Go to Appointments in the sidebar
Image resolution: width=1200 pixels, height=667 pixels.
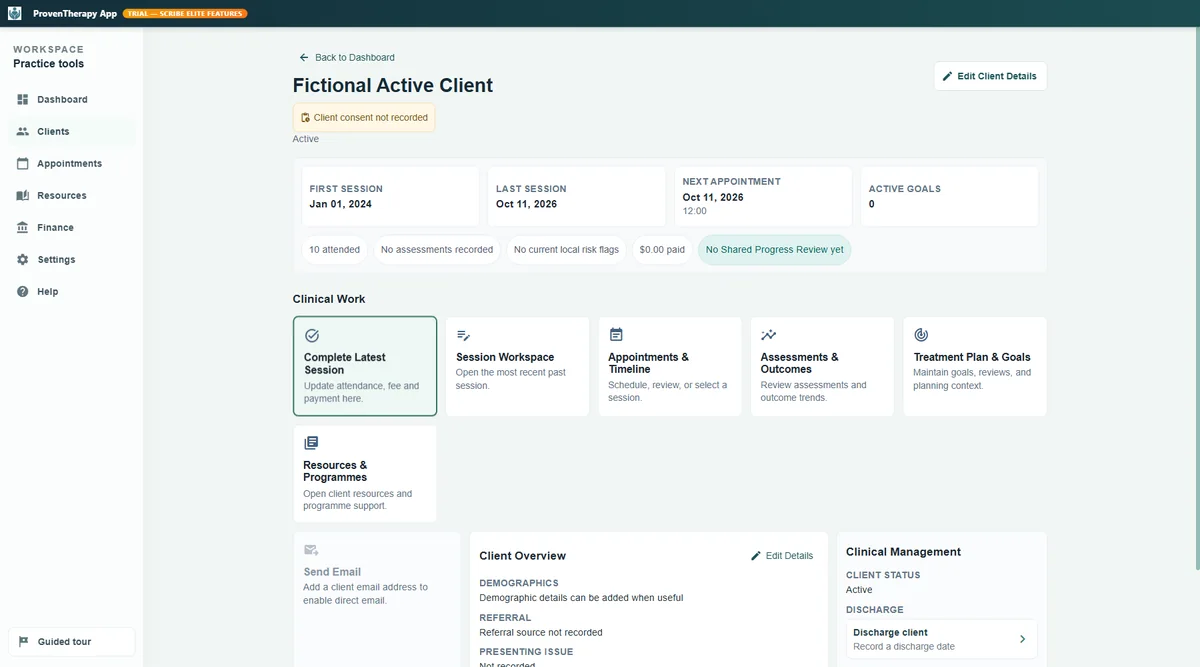(x=72, y=163)
